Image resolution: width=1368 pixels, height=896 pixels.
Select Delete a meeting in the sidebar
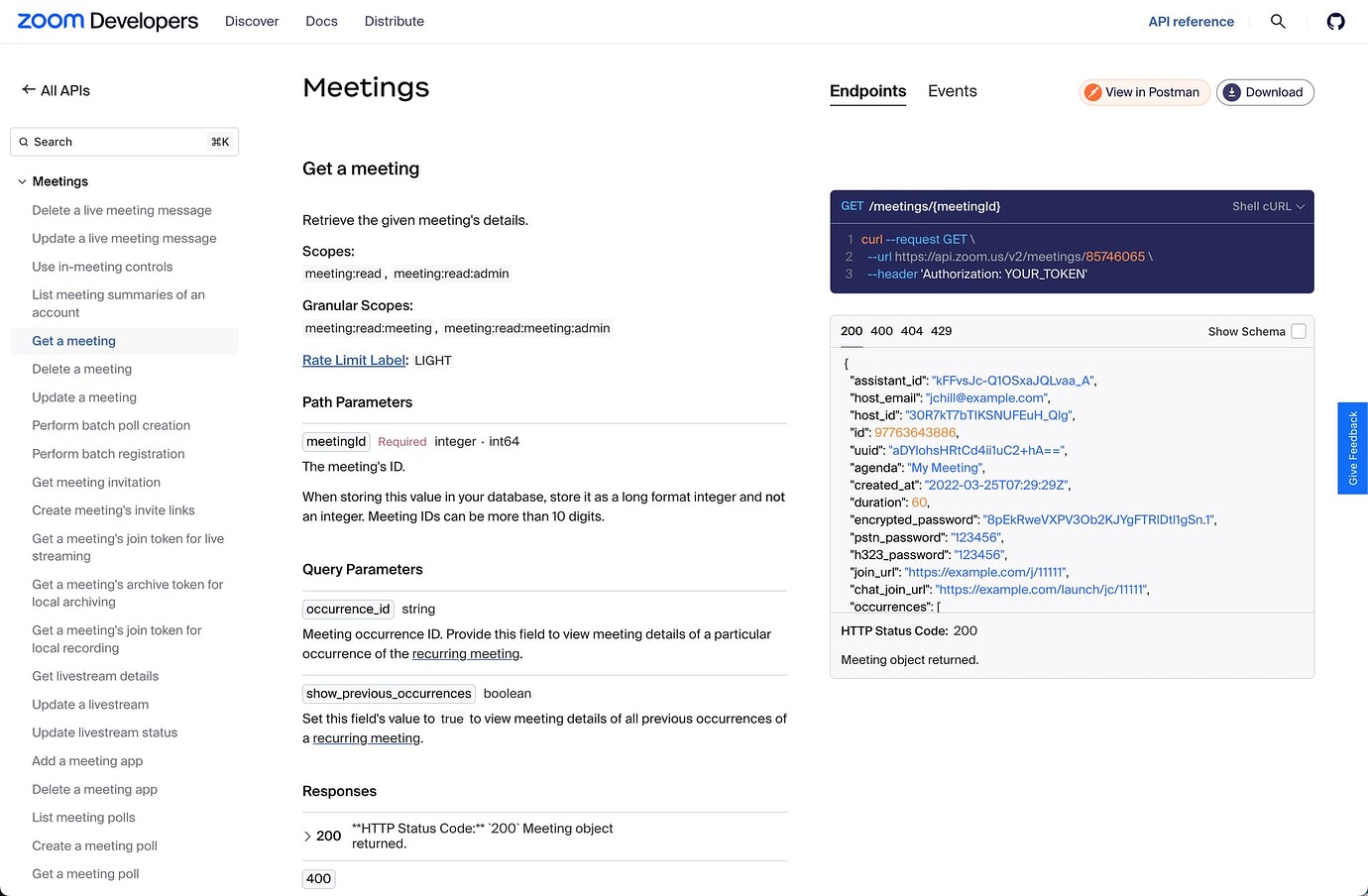pos(82,368)
